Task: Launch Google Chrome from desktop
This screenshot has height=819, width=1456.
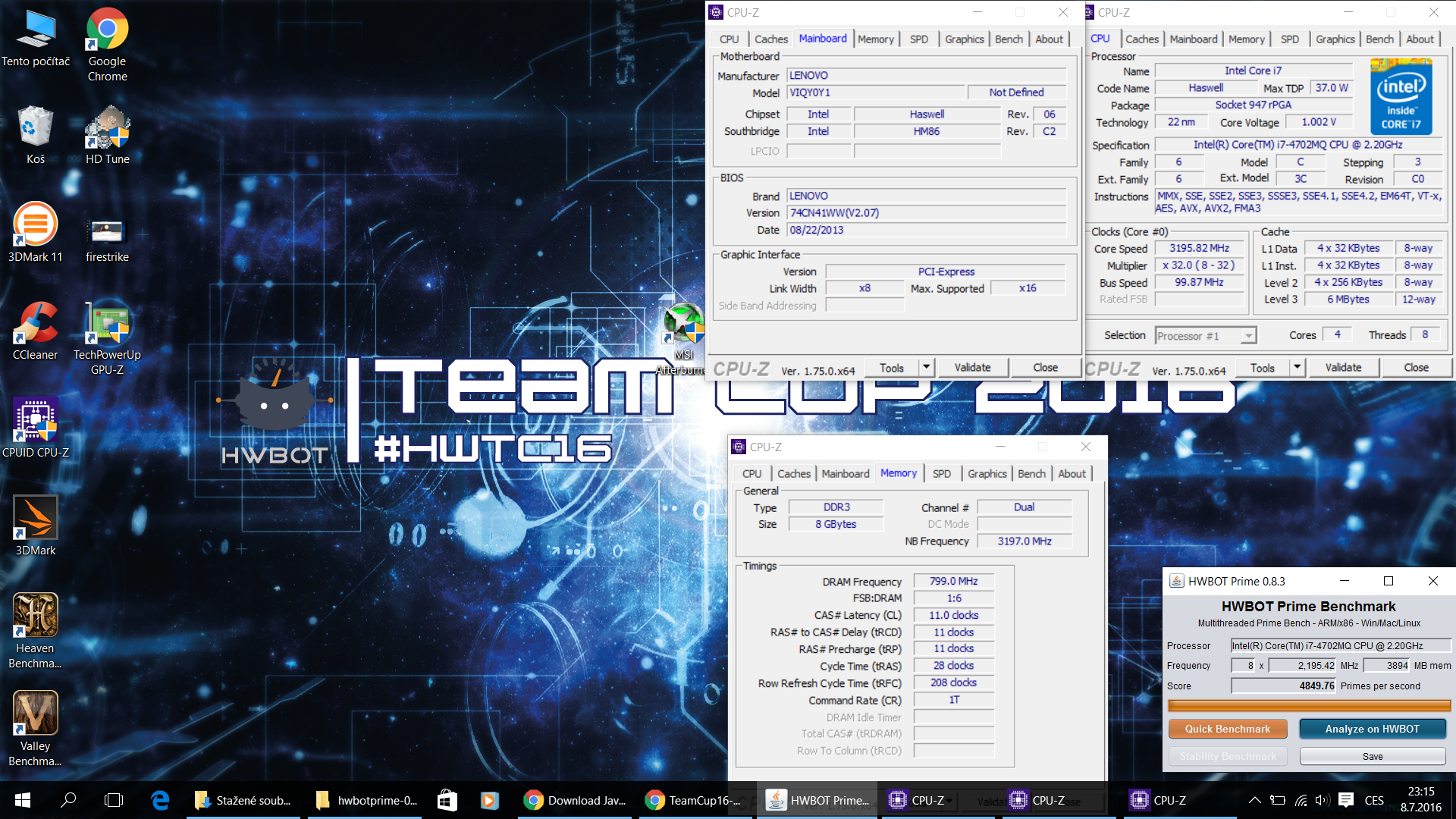Action: point(107,44)
